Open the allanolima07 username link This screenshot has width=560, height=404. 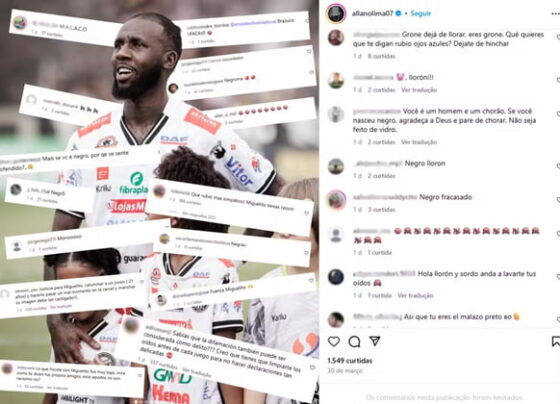pos(372,14)
